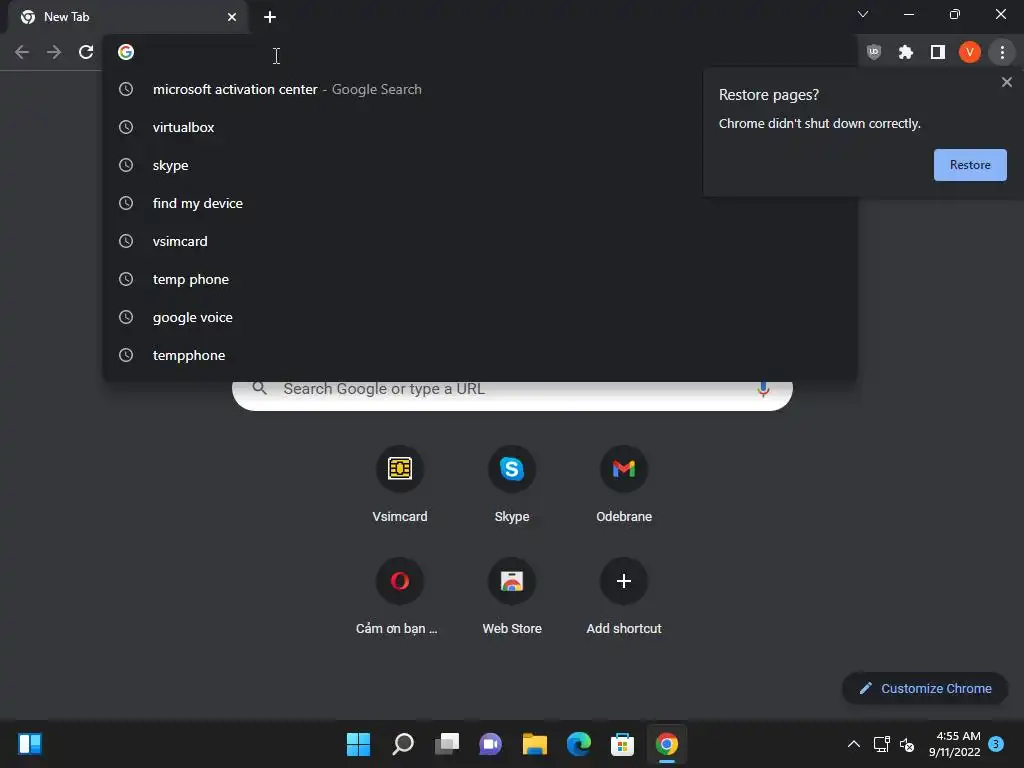Open File Explorer on taskbar

534,744
